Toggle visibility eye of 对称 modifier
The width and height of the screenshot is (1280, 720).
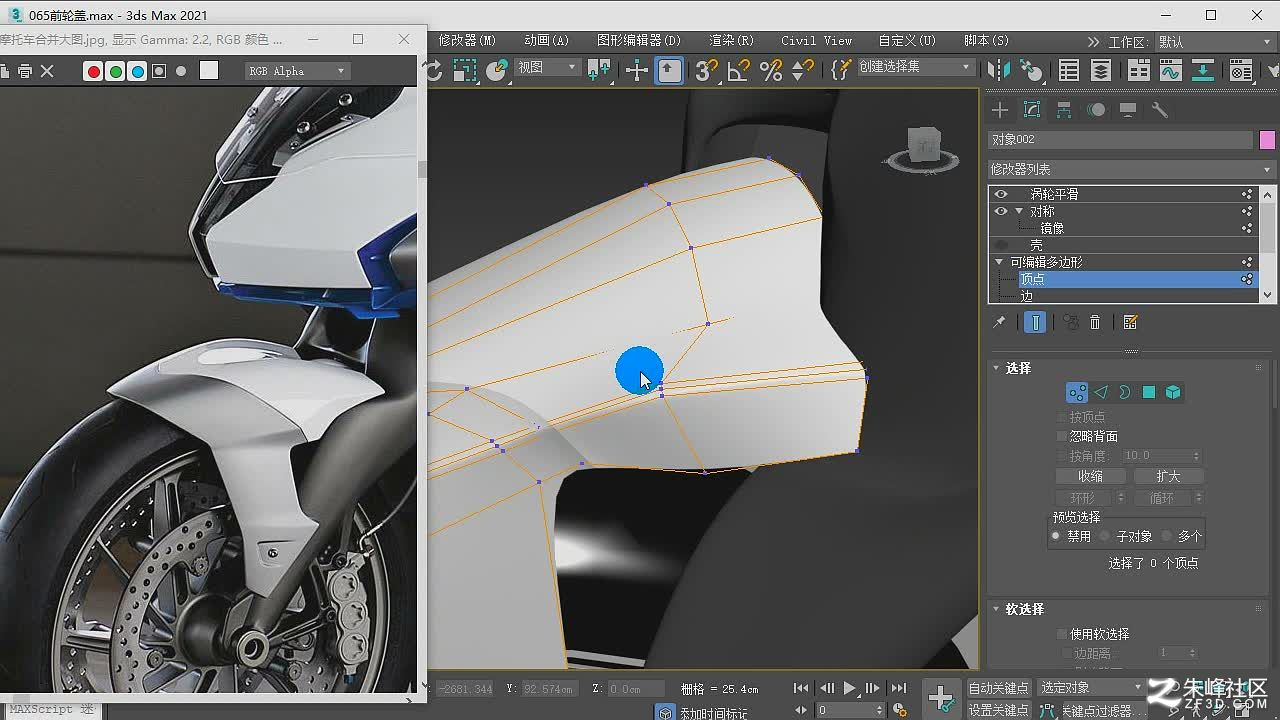pos(1001,211)
